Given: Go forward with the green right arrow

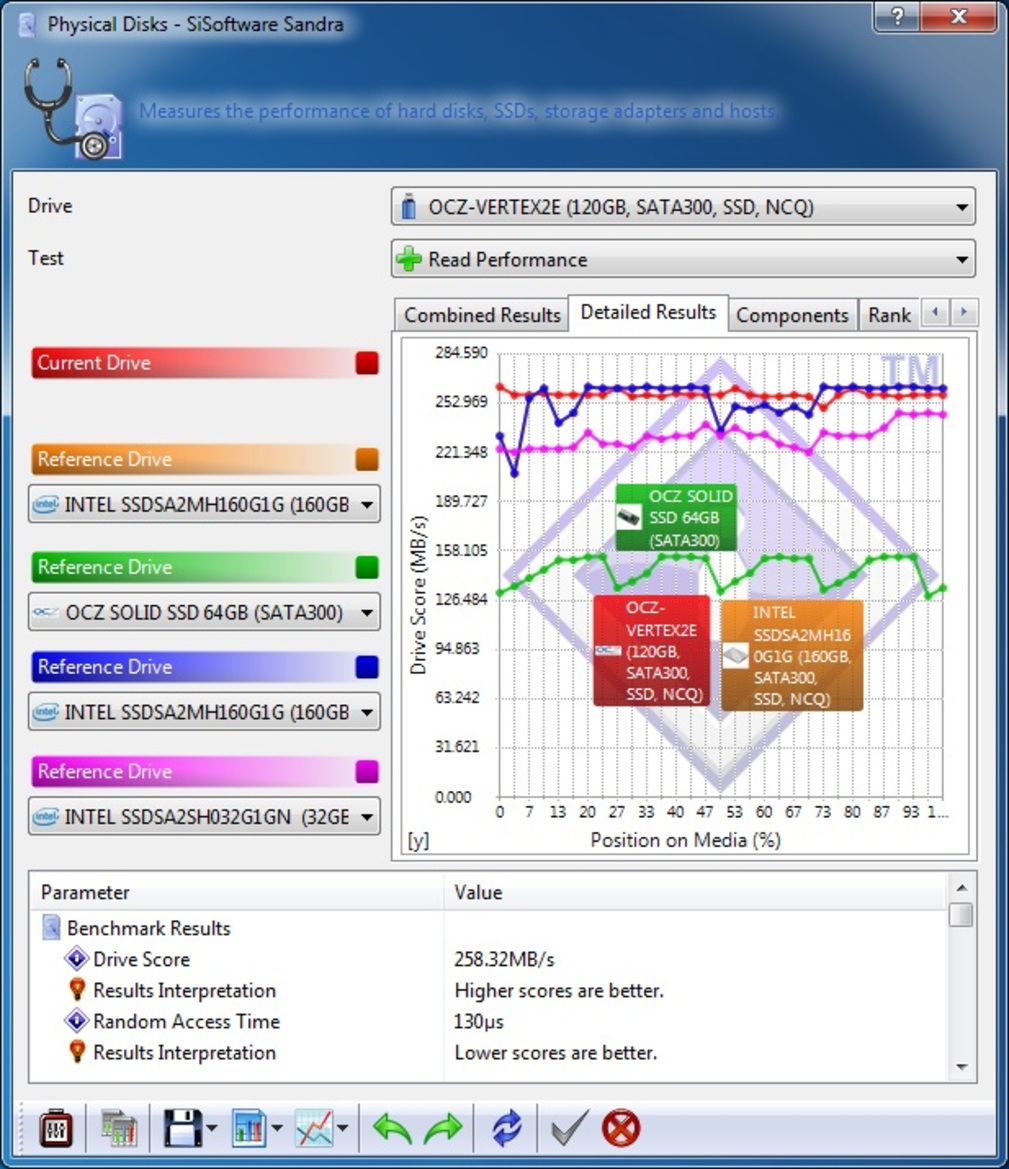Looking at the screenshot, I should click(x=443, y=1128).
